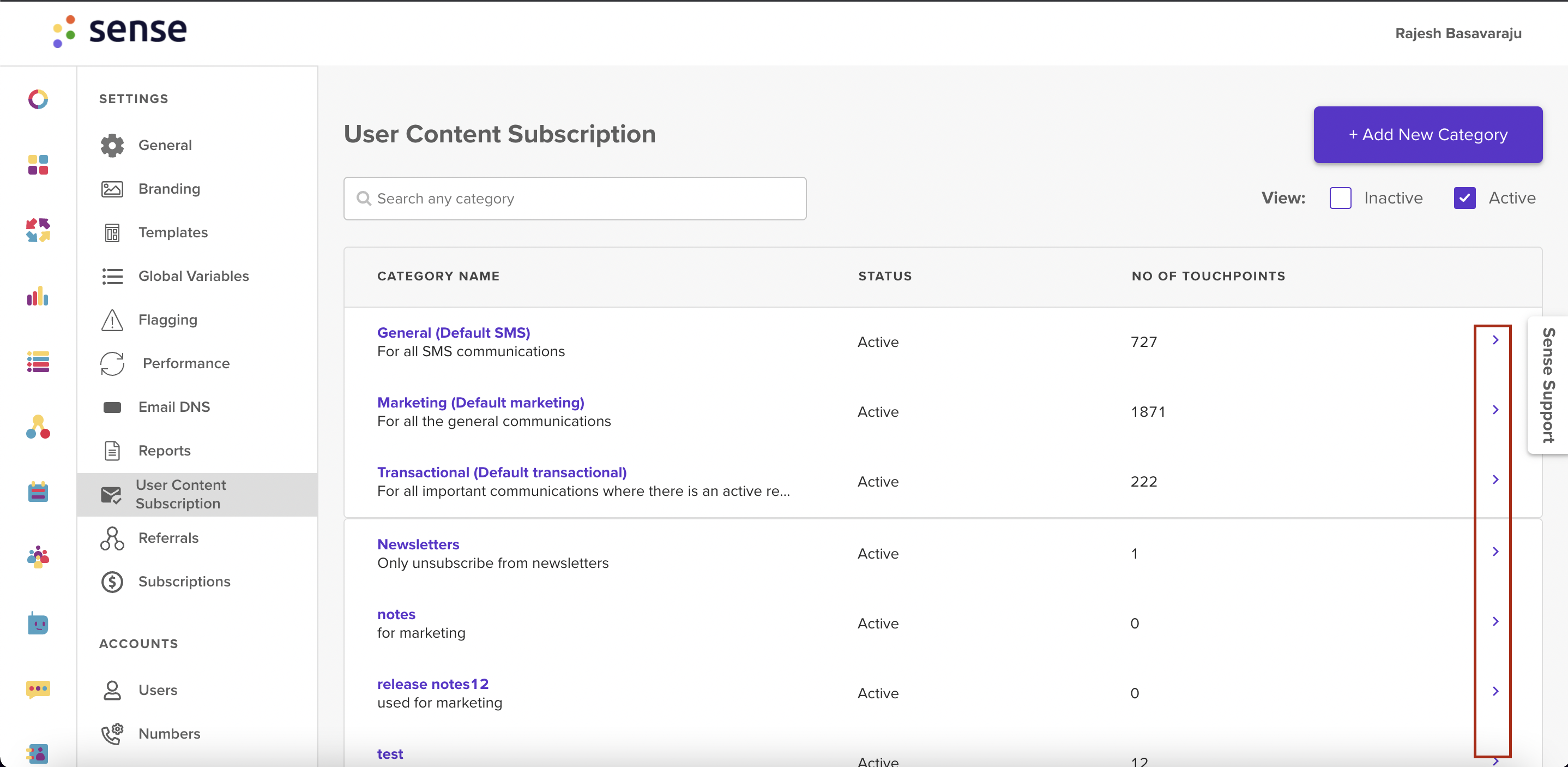The height and width of the screenshot is (767, 1568).
Task: Click the Status column header
Action: click(885, 277)
